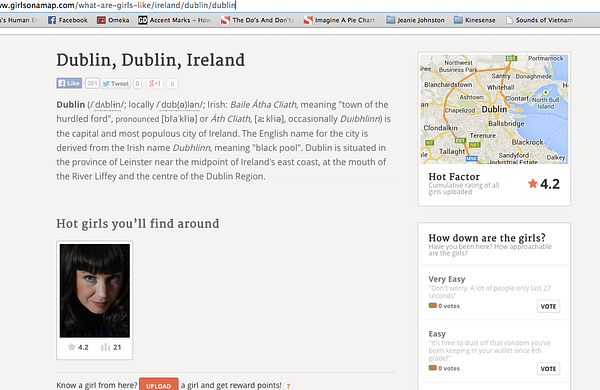Open the Accent Marks bookmark
600x390 pixels.
174,20
